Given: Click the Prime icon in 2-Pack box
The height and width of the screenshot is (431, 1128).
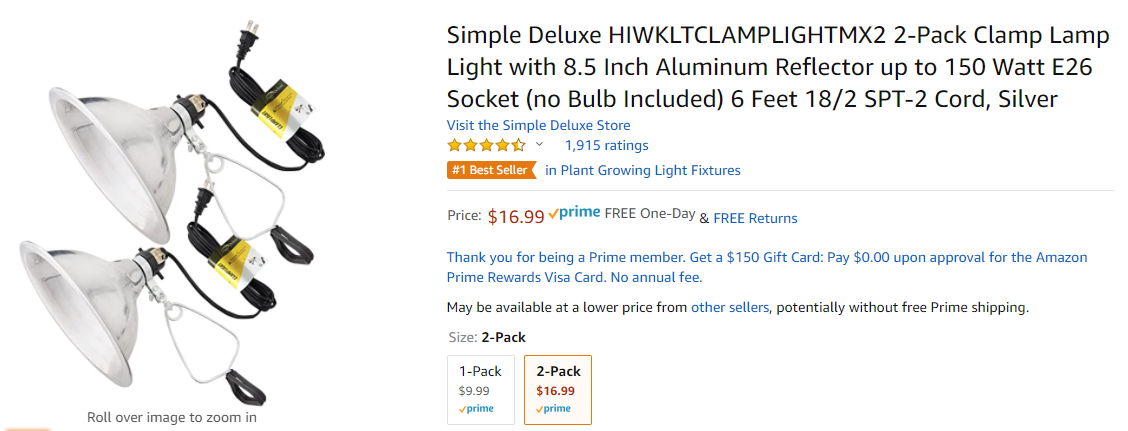Looking at the screenshot, I should tap(553, 409).
